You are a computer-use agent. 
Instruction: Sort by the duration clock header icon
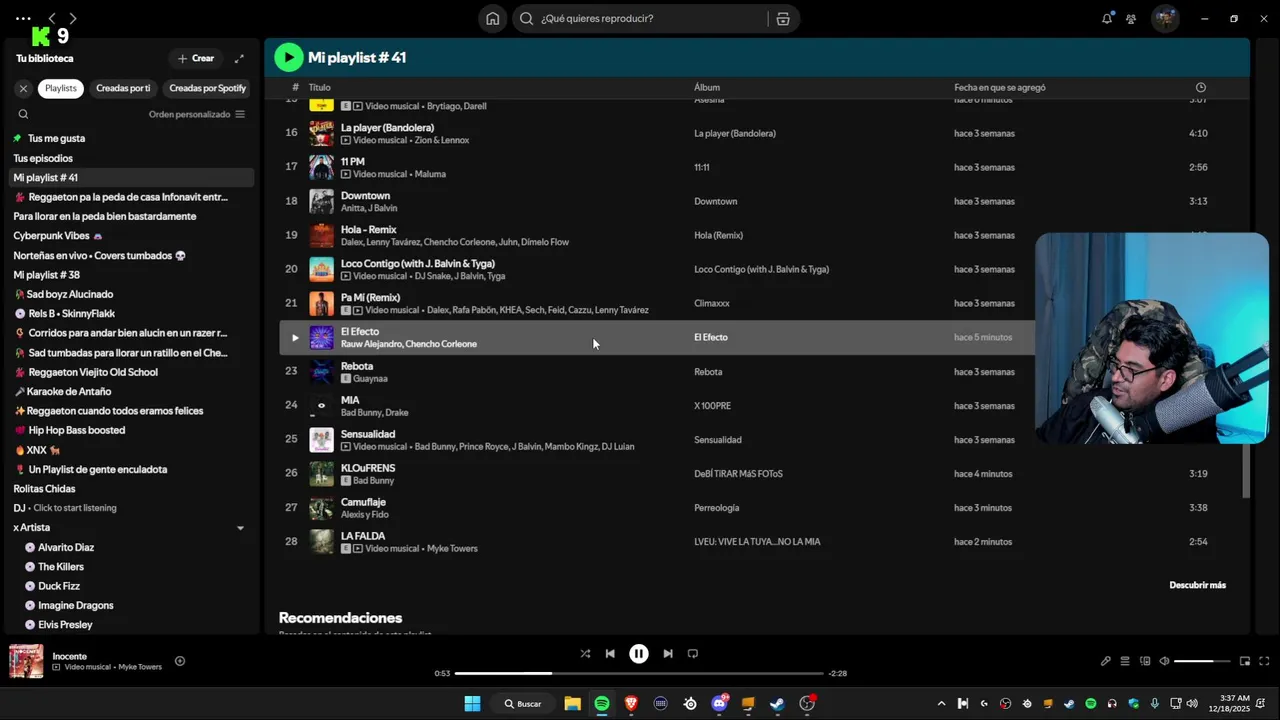click(x=1201, y=87)
